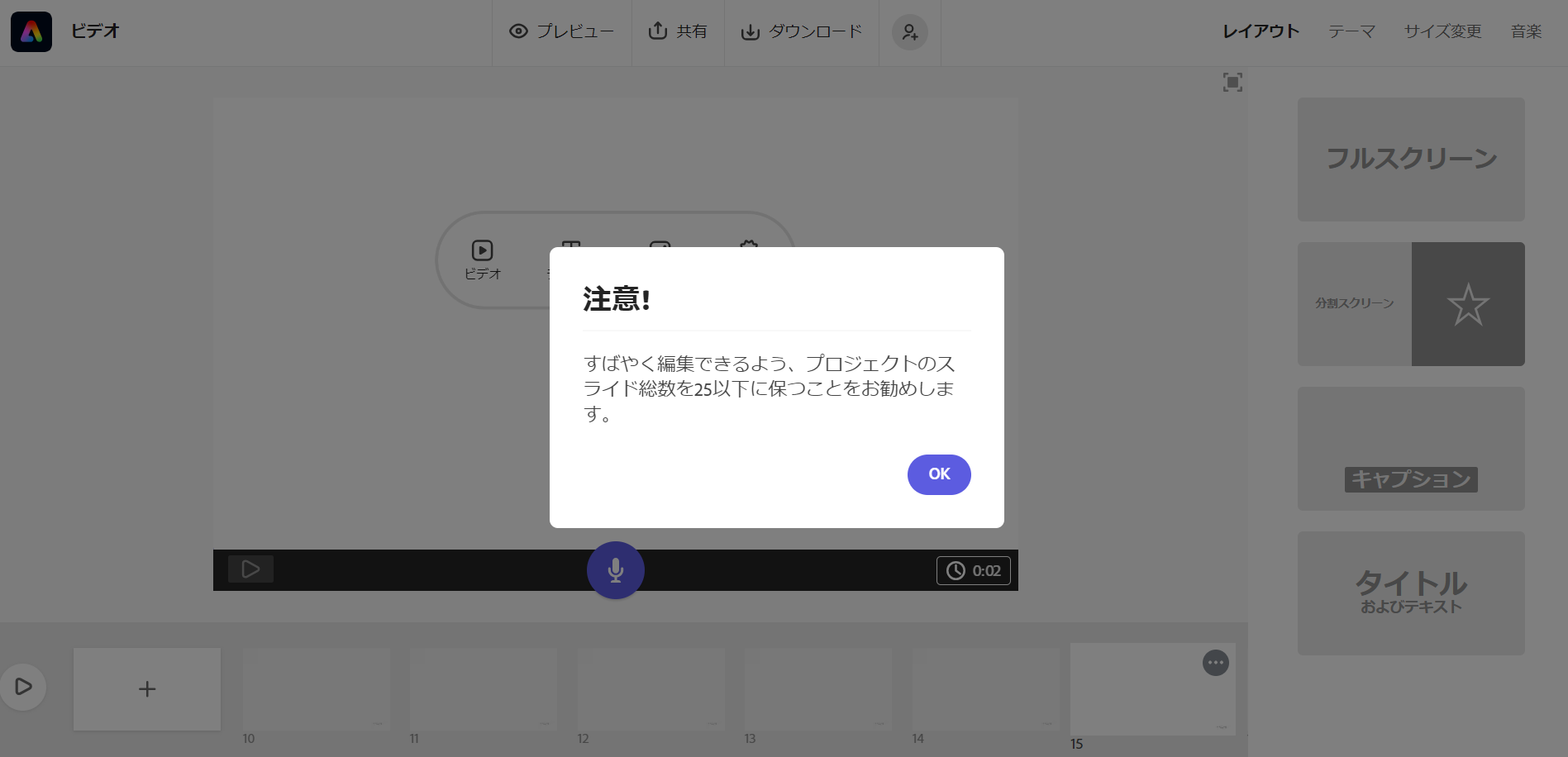1568x757 pixels.
Task: Select the レイアウト tab
Action: click(1259, 31)
